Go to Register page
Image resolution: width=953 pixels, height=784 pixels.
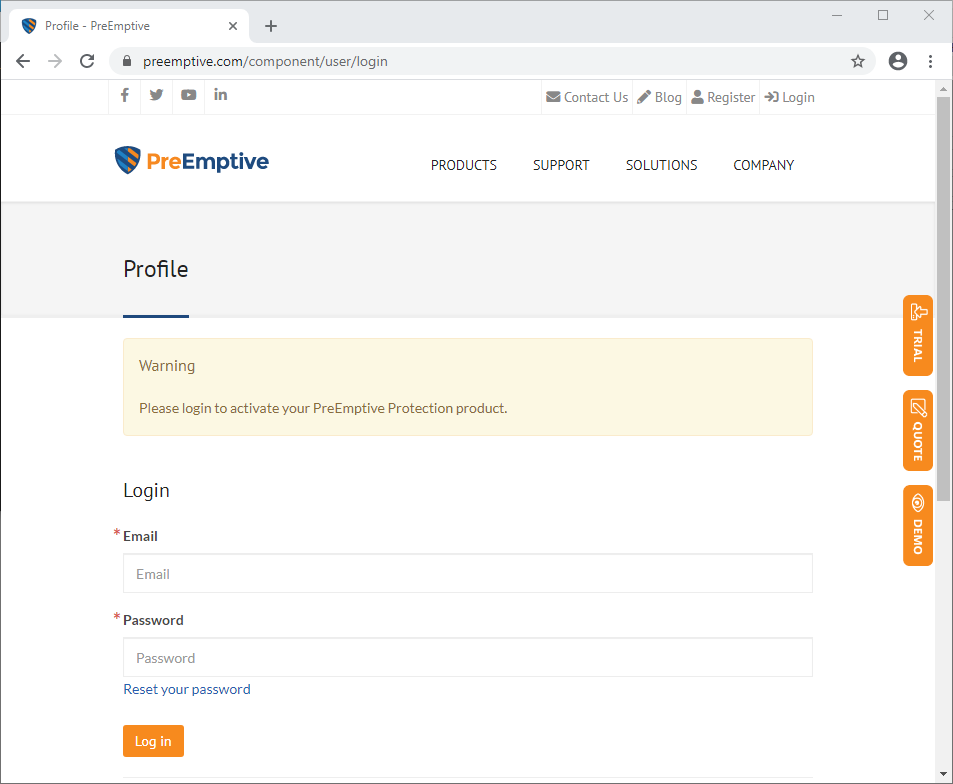point(723,97)
